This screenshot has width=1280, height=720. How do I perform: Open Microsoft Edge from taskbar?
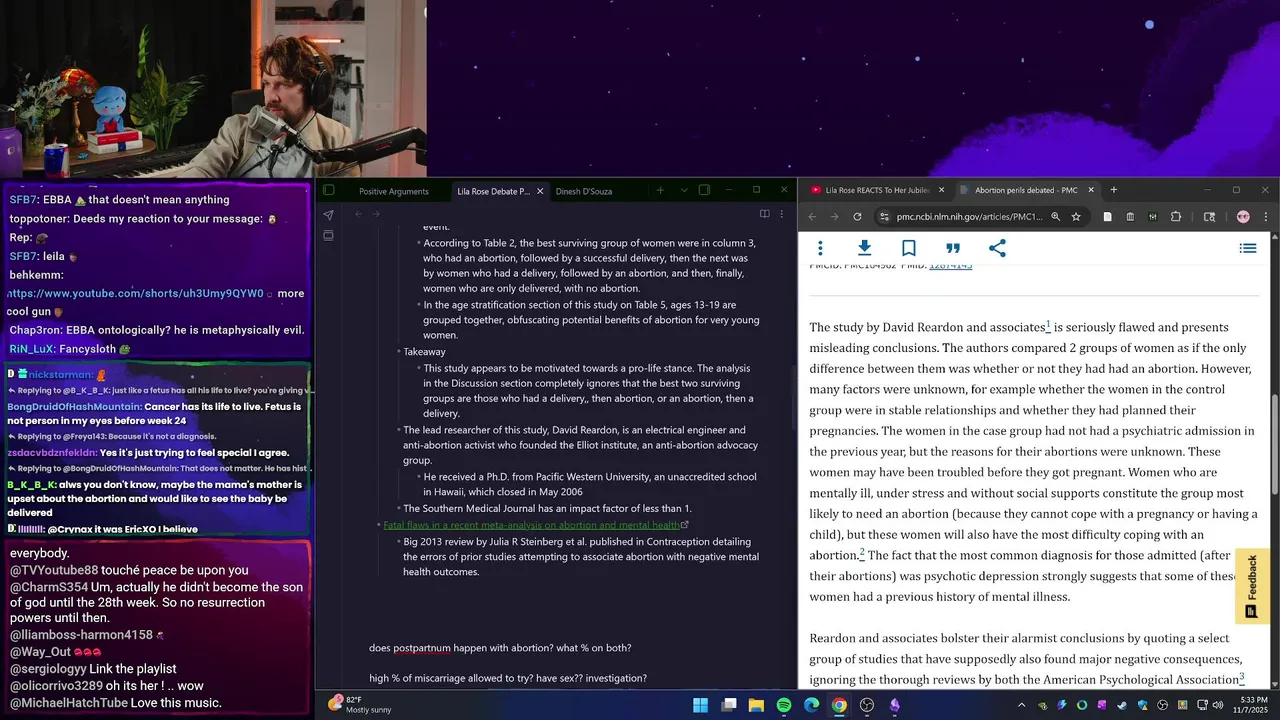pyautogui.click(x=812, y=705)
